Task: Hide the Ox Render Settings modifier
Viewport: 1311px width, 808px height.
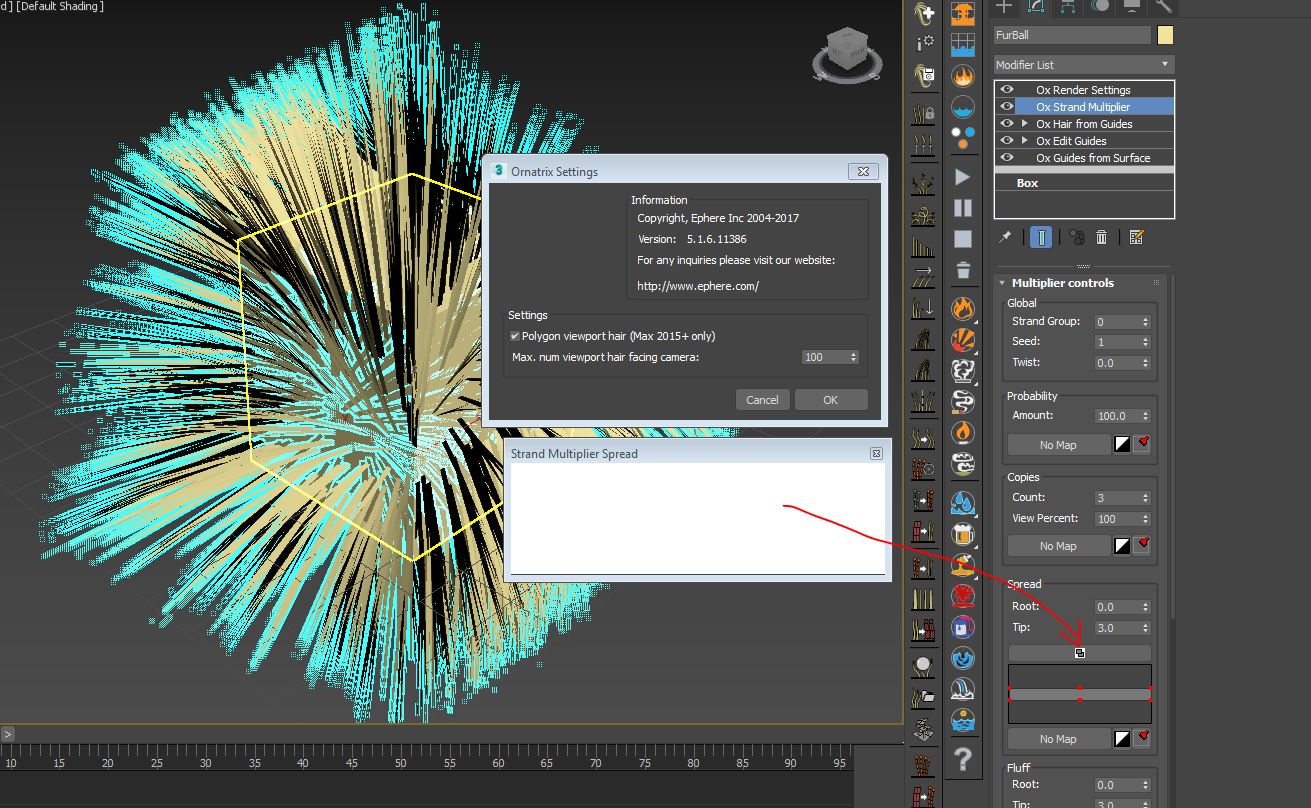Action: tap(1007, 90)
